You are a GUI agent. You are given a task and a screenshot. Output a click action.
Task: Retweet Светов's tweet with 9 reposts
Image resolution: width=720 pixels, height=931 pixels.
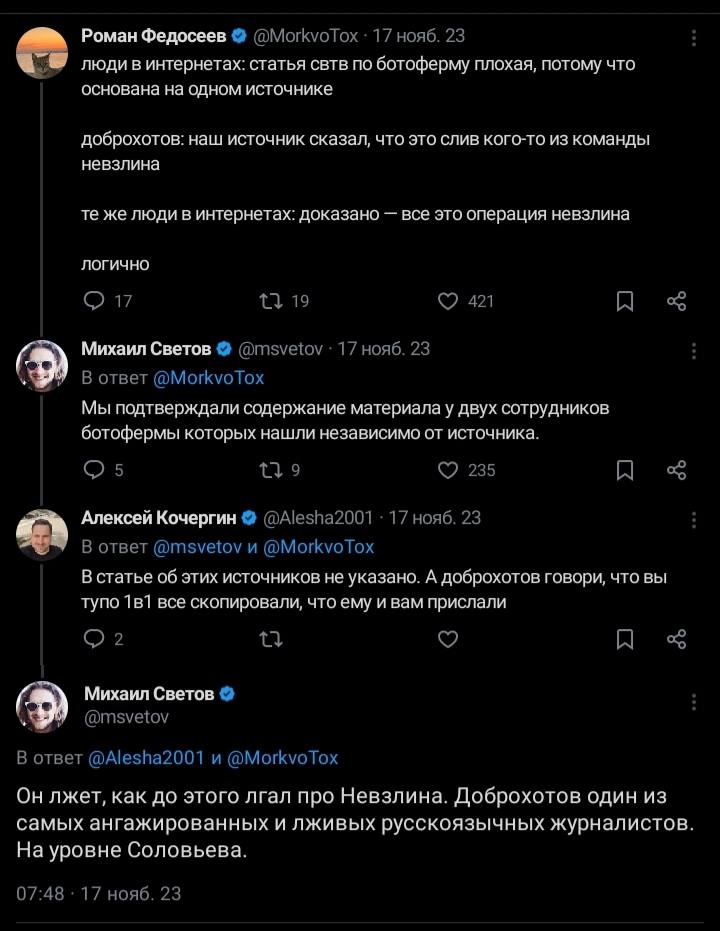tap(271, 470)
